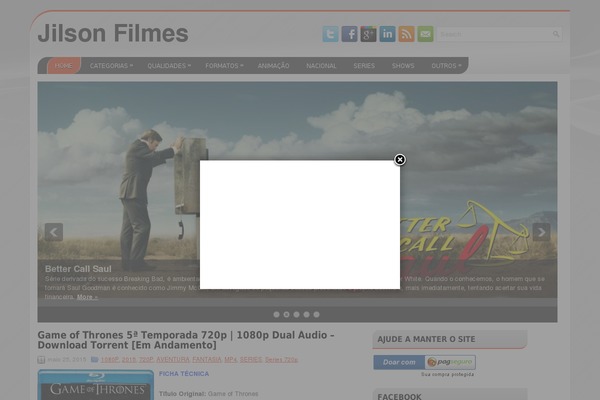Click the FICHA TÉCNICA heading text
Screen dimensions: 600x400
(184, 374)
